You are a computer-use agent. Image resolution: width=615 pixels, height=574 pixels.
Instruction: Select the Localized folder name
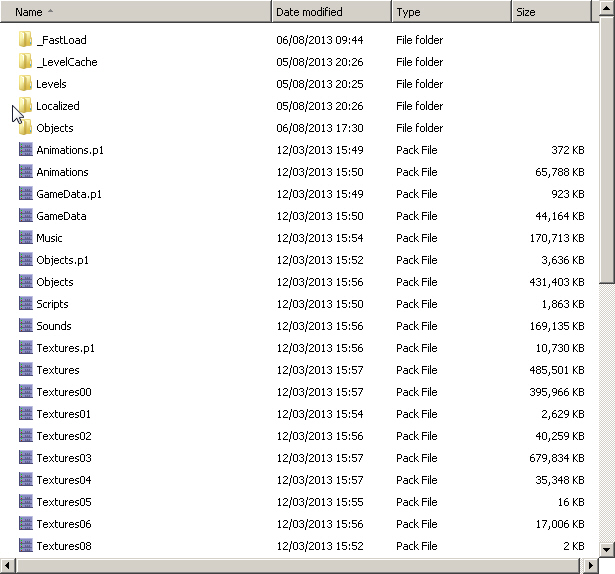(58, 106)
